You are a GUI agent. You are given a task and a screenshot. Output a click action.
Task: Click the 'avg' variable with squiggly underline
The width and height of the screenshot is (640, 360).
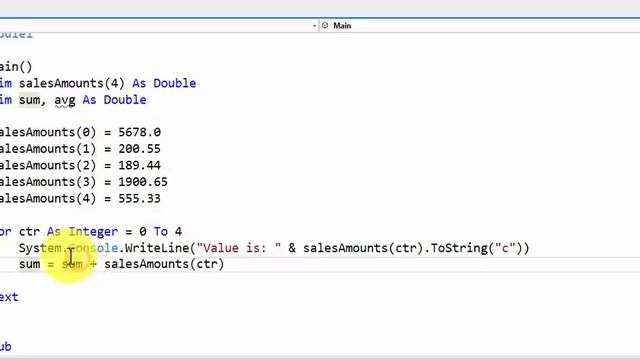click(65, 100)
